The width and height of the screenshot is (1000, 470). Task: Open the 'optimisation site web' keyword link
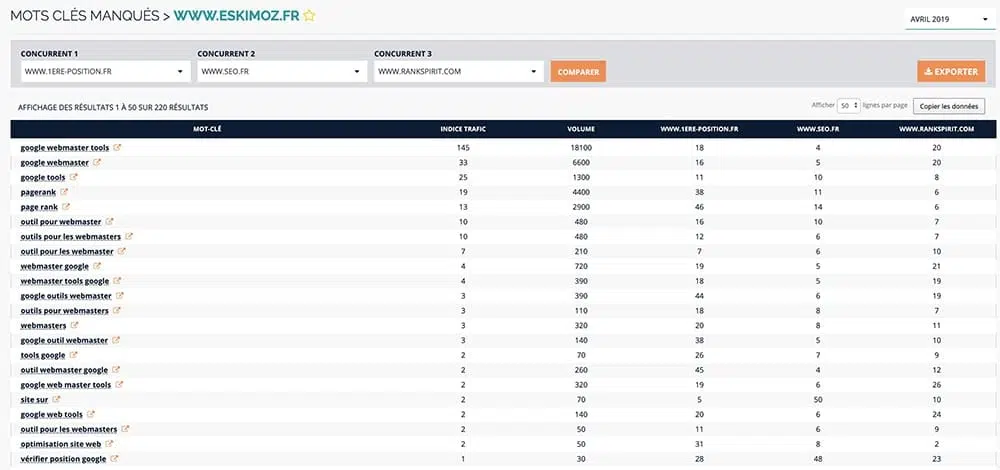[61, 444]
